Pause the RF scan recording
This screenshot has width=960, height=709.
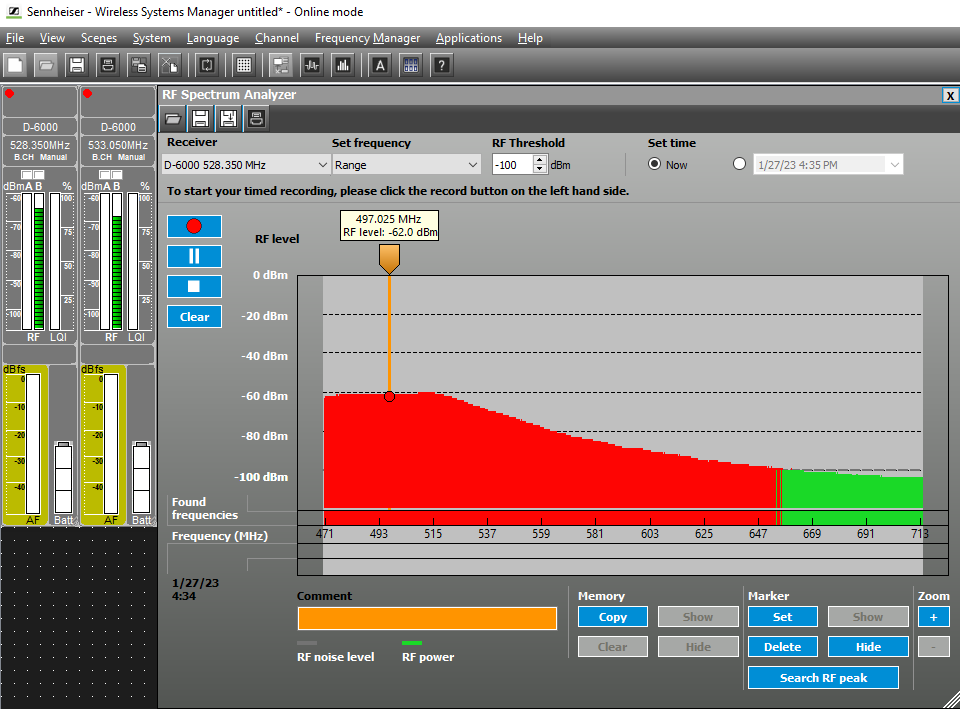[194, 256]
